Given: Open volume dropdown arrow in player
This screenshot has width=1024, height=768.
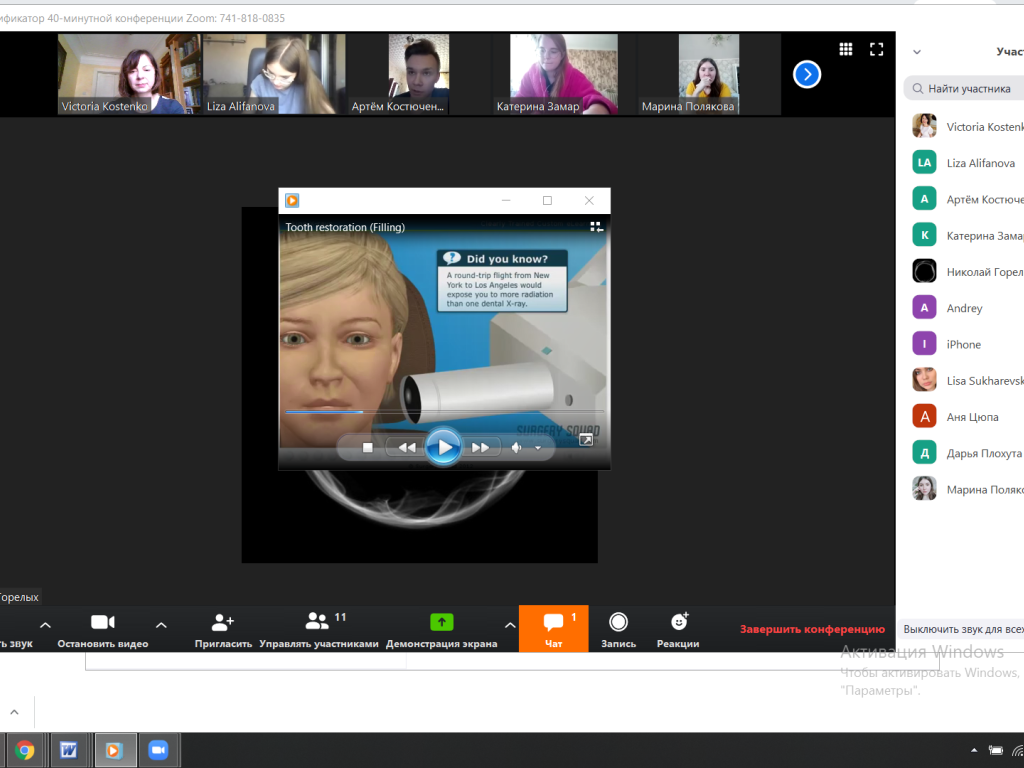Looking at the screenshot, I should (538, 448).
